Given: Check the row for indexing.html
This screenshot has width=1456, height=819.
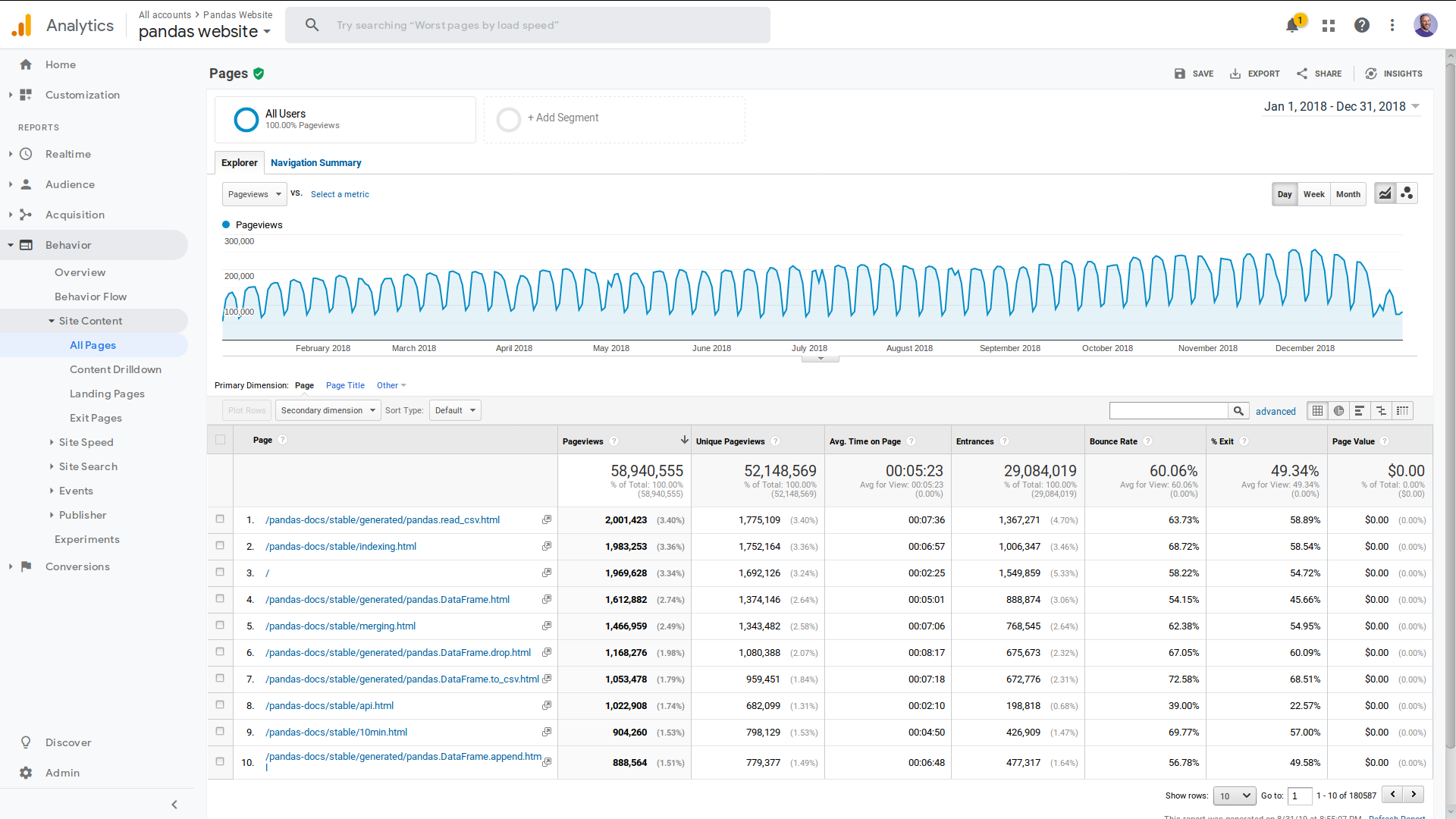Looking at the screenshot, I should coord(220,545).
